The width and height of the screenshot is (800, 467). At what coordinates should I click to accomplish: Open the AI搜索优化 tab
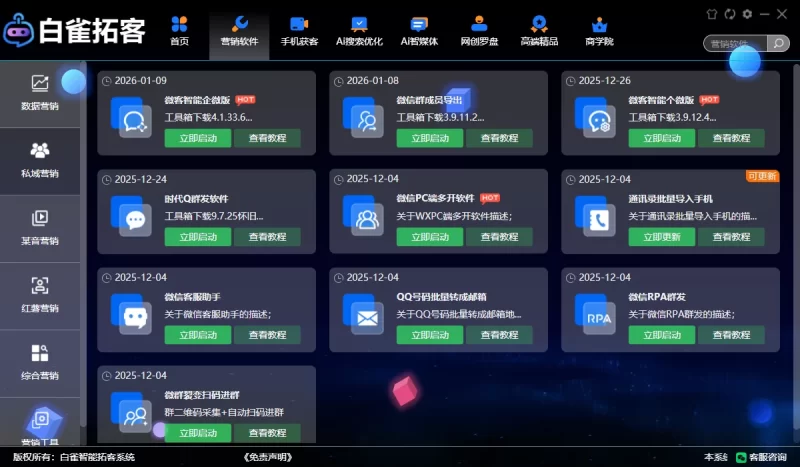point(359,31)
